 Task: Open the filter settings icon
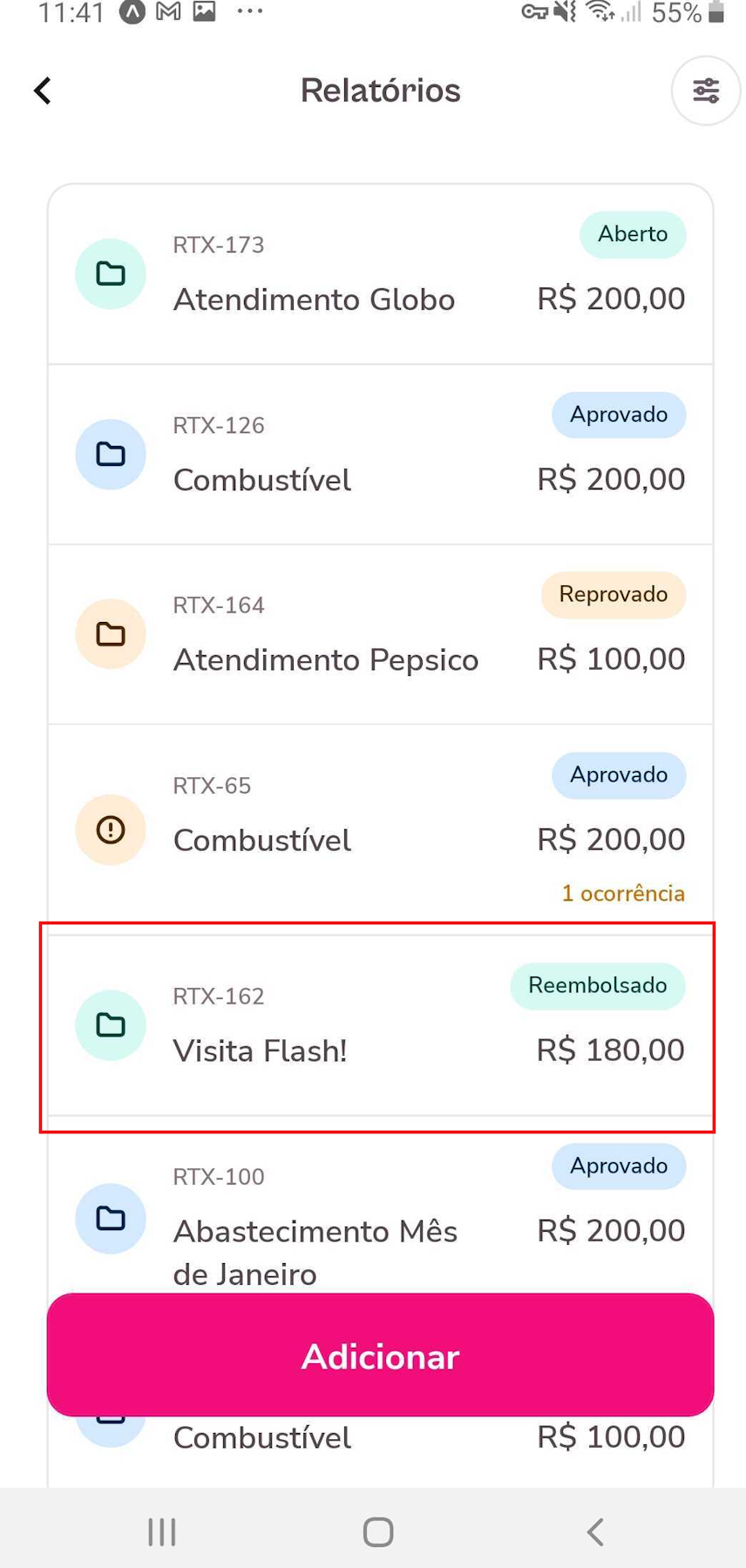pos(705,91)
